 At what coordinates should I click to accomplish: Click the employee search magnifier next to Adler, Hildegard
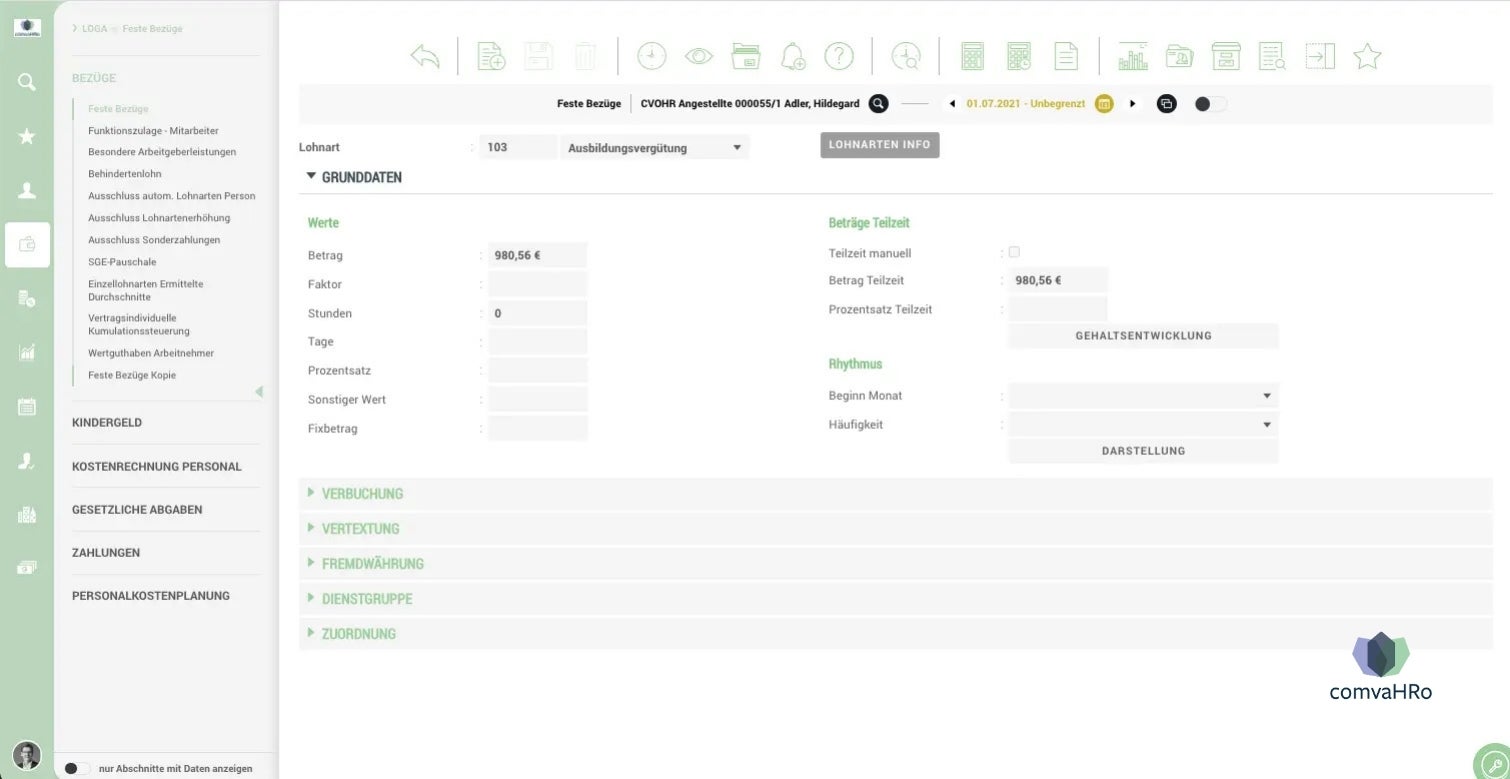pyautogui.click(x=878, y=103)
